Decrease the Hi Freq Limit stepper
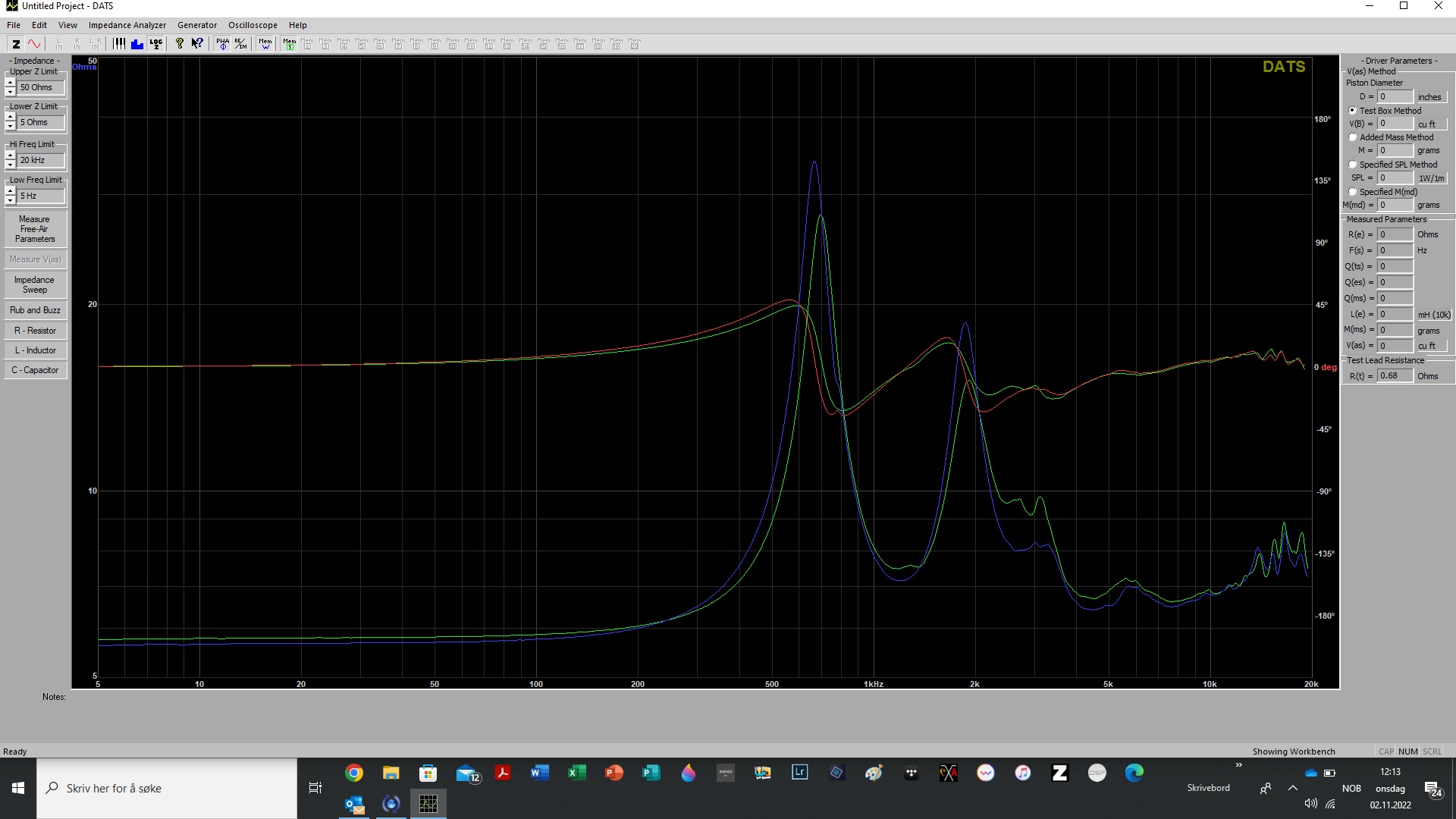1456x819 pixels. pos(10,165)
